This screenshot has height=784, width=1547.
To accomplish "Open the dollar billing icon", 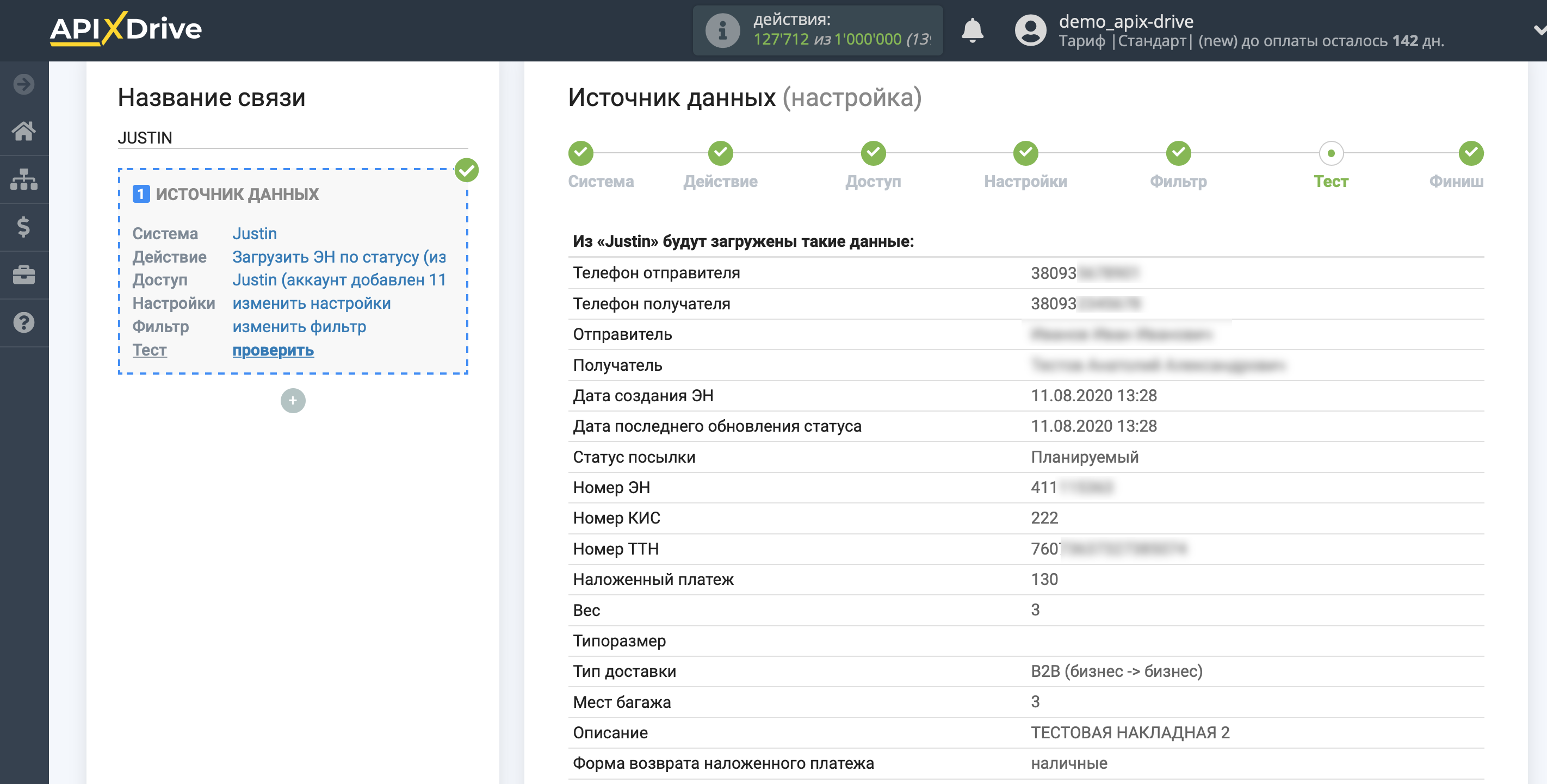I will pyautogui.click(x=24, y=227).
